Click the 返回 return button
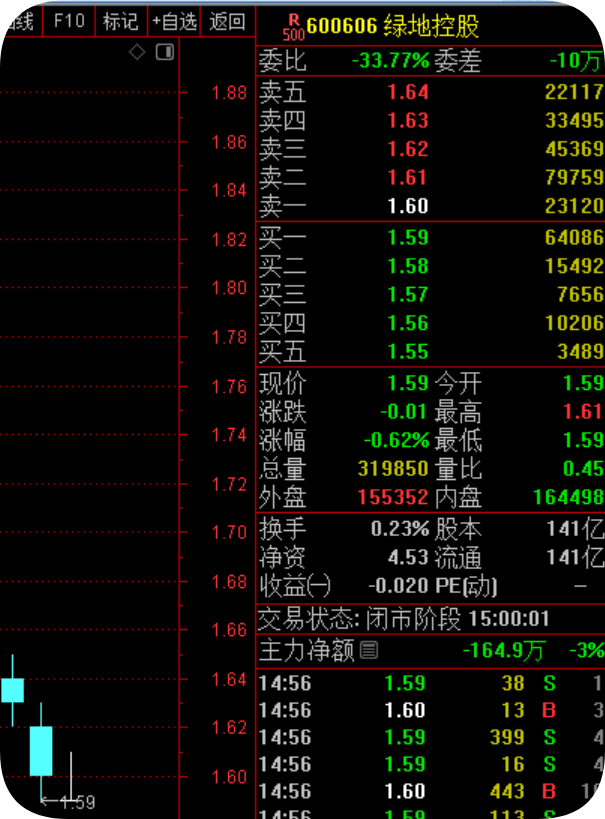 click(x=228, y=21)
